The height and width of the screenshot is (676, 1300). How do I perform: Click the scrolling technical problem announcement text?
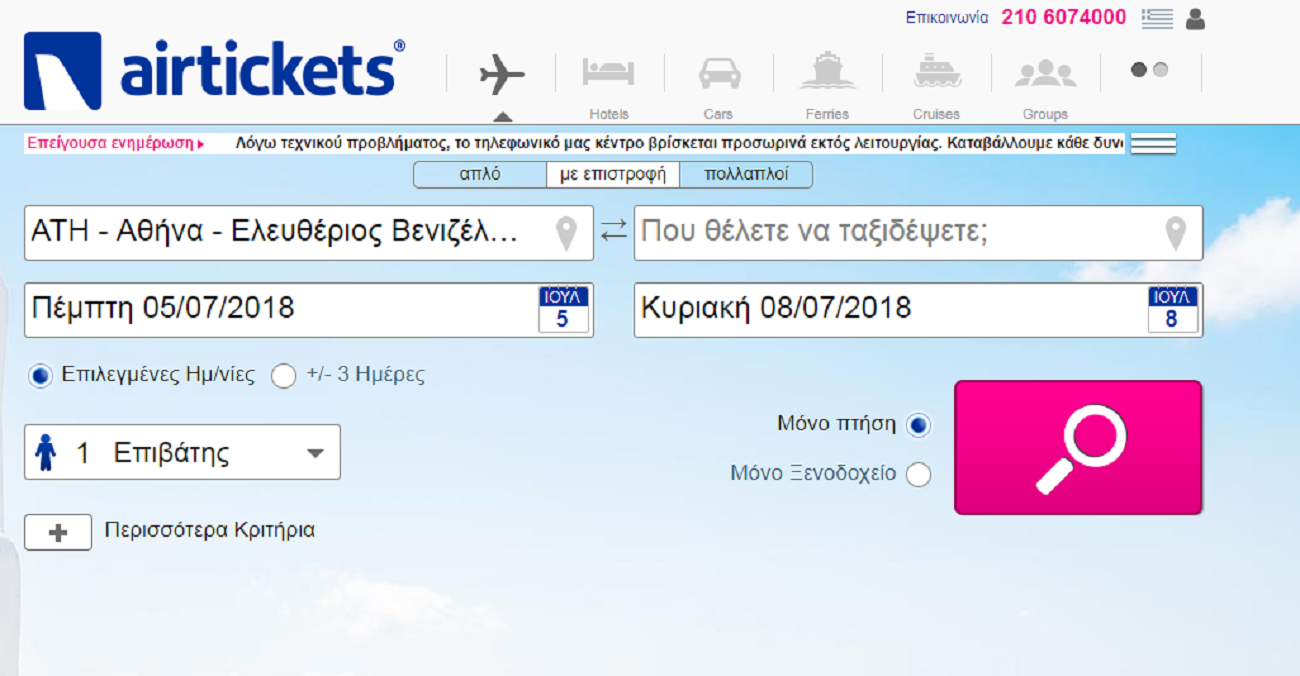[x=680, y=143]
